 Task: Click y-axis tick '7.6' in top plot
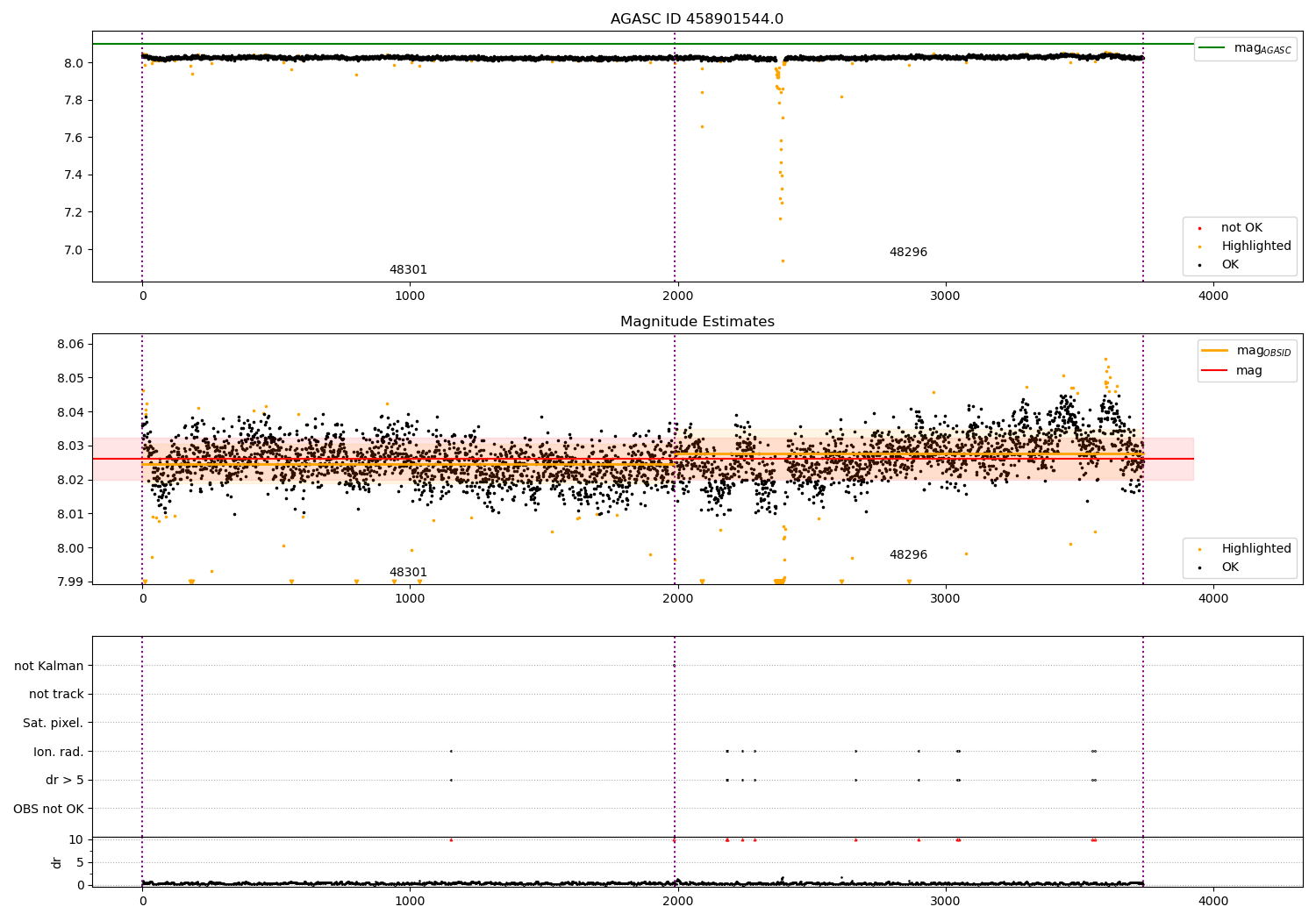pyautogui.click(x=75, y=138)
